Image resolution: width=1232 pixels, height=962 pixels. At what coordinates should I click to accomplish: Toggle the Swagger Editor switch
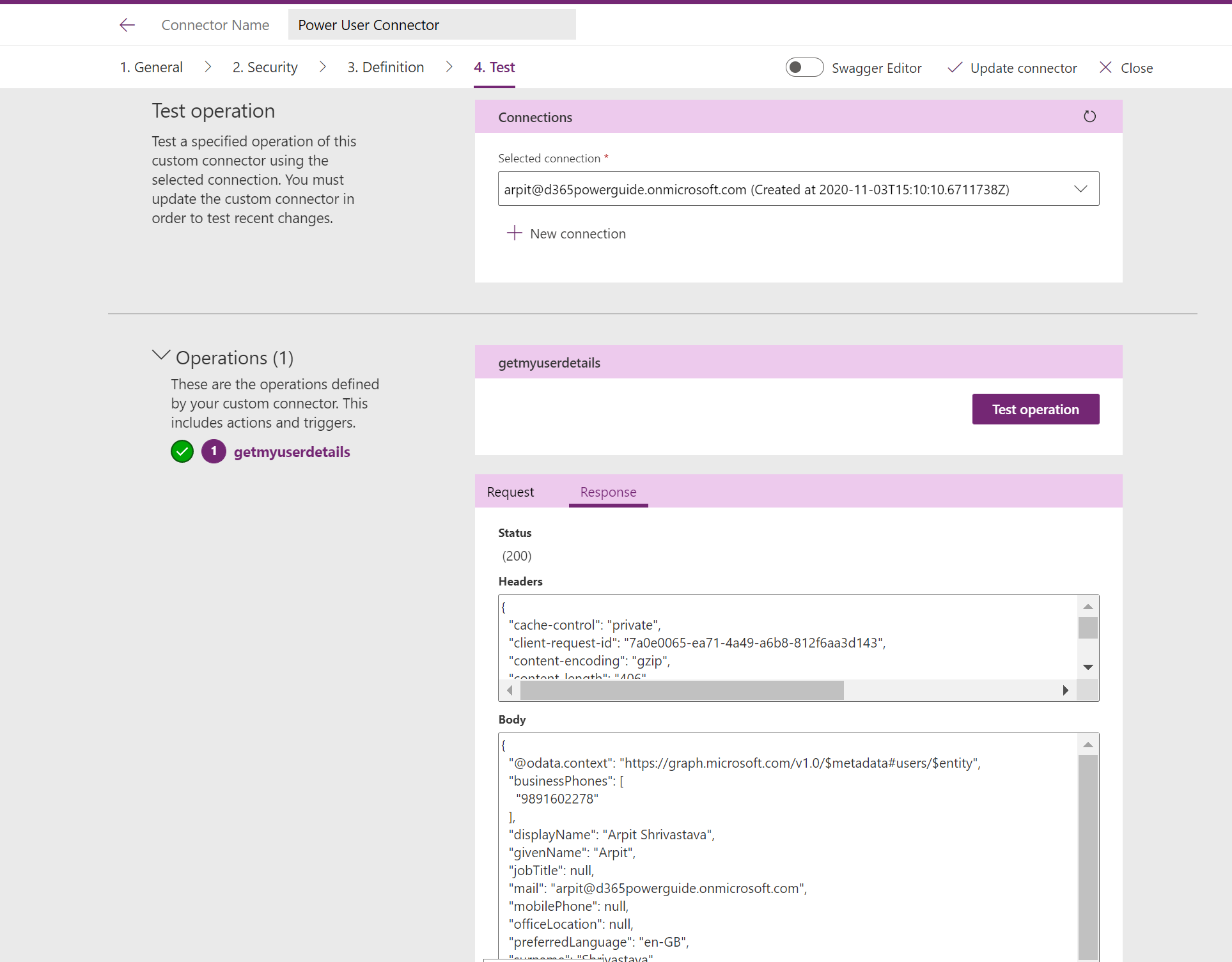(804, 67)
